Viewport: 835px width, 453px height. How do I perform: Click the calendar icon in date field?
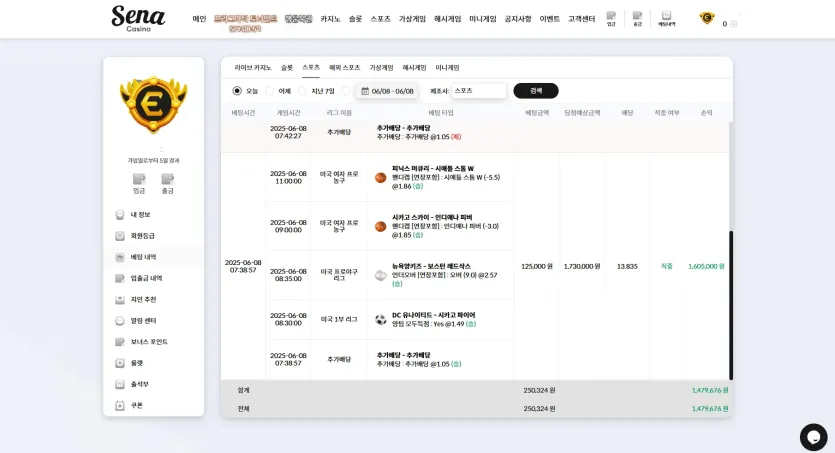click(365, 91)
